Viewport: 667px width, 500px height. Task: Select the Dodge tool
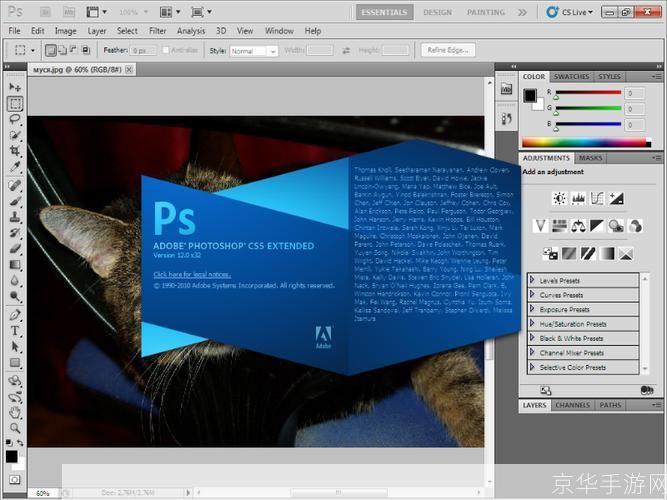click(15, 296)
